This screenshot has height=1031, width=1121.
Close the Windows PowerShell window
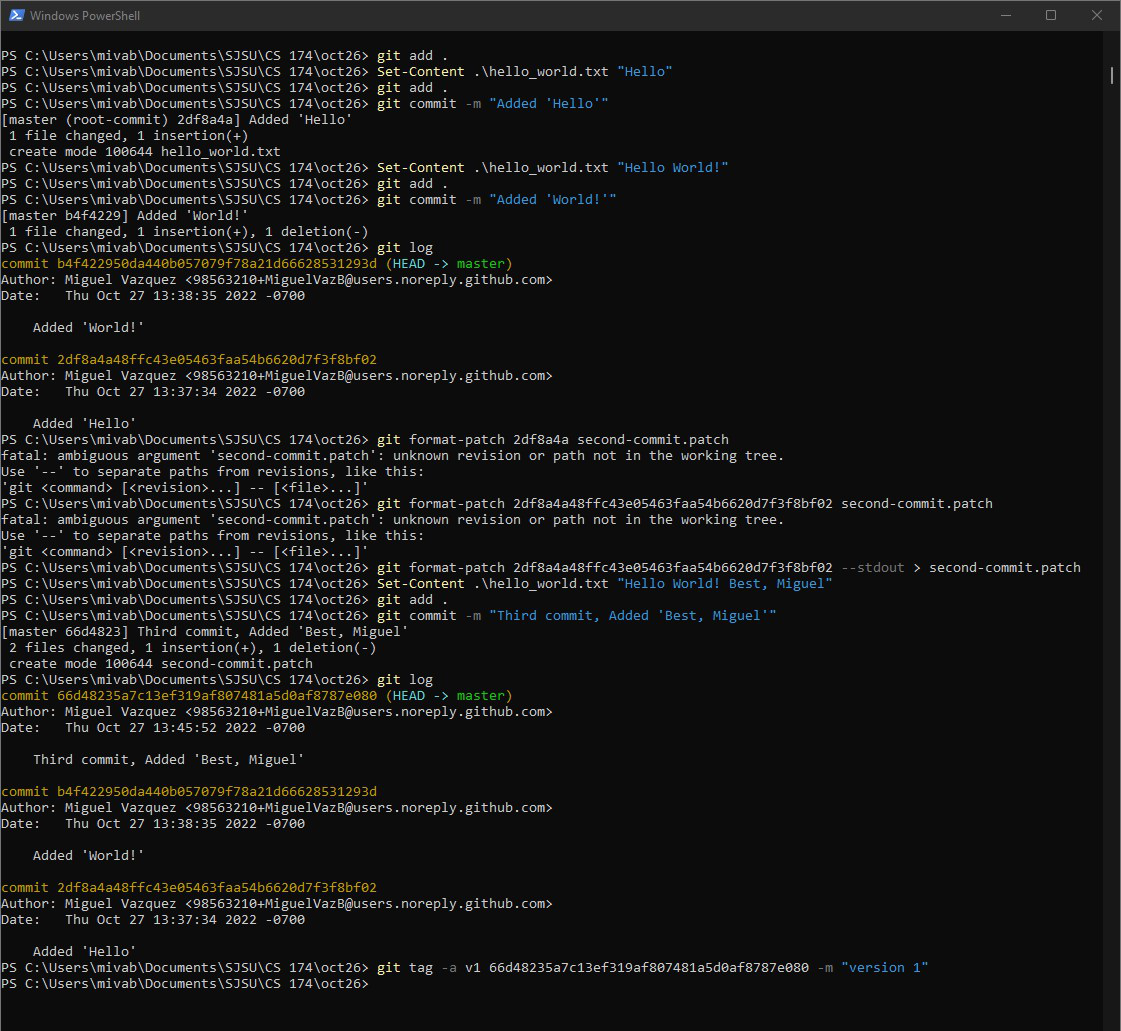pos(1097,15)
